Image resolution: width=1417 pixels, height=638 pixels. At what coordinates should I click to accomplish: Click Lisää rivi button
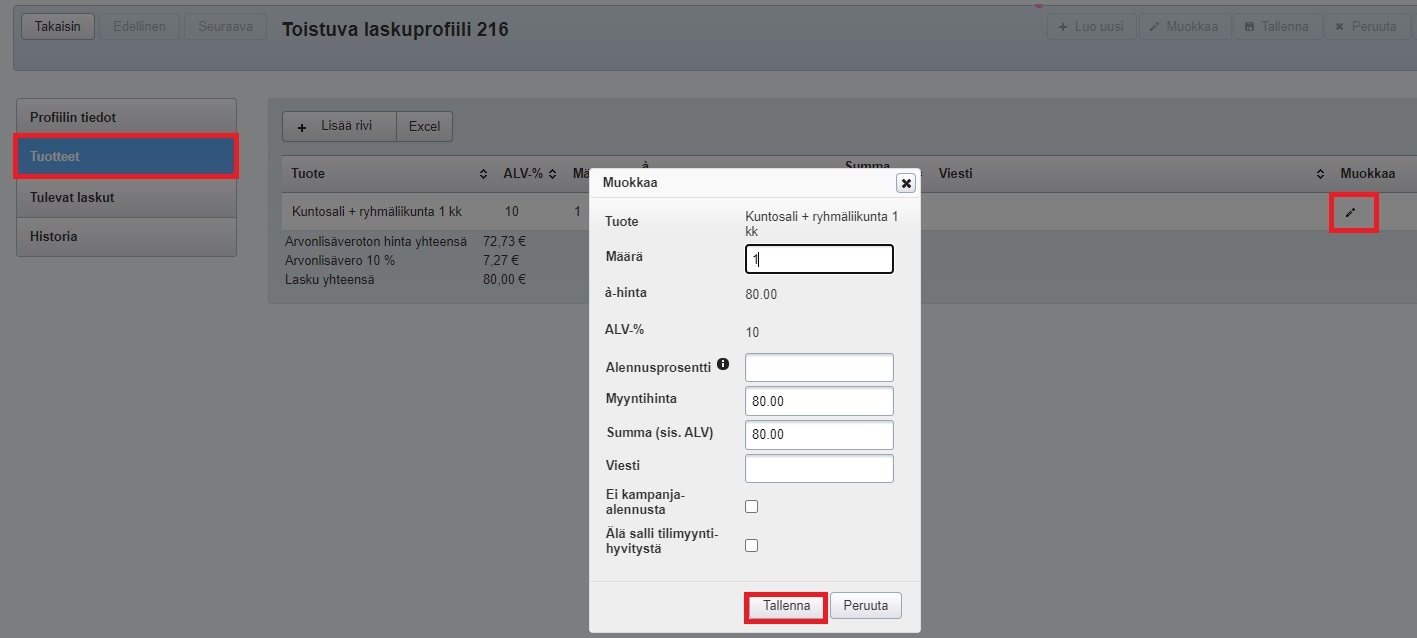click(x=339, y=127)
